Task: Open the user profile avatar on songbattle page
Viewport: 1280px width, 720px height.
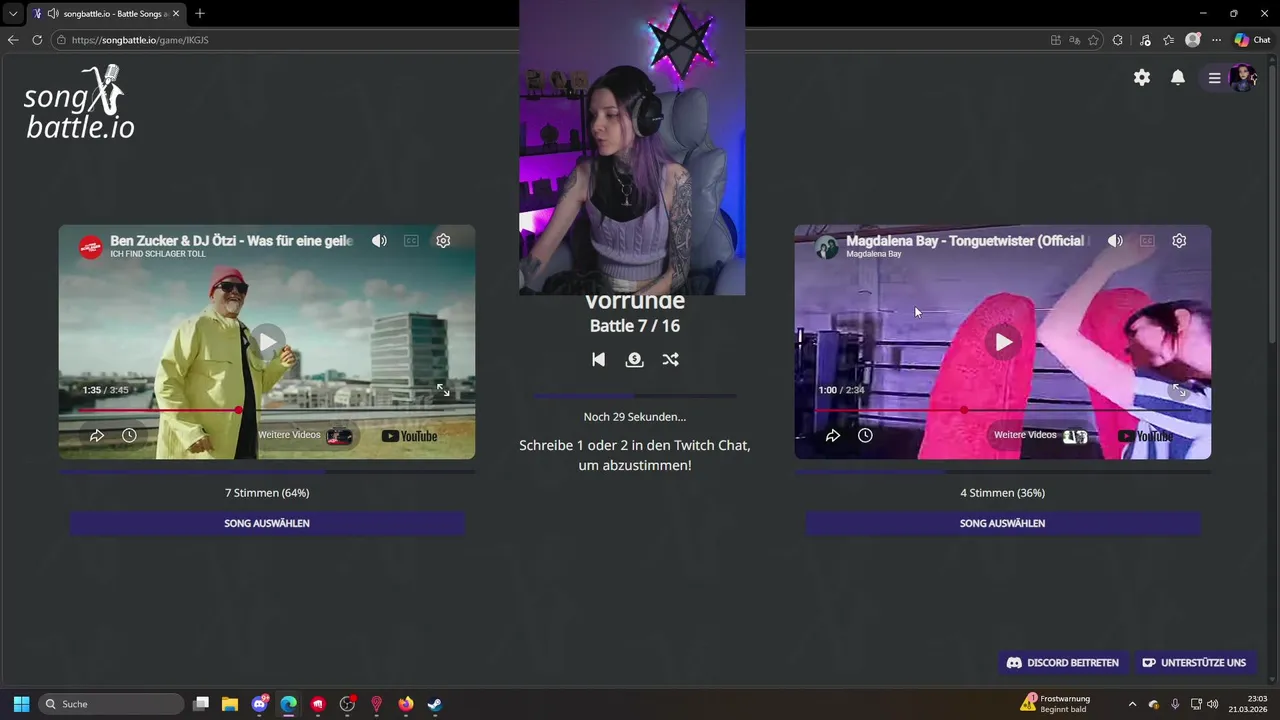Action: pos(1242,78)
